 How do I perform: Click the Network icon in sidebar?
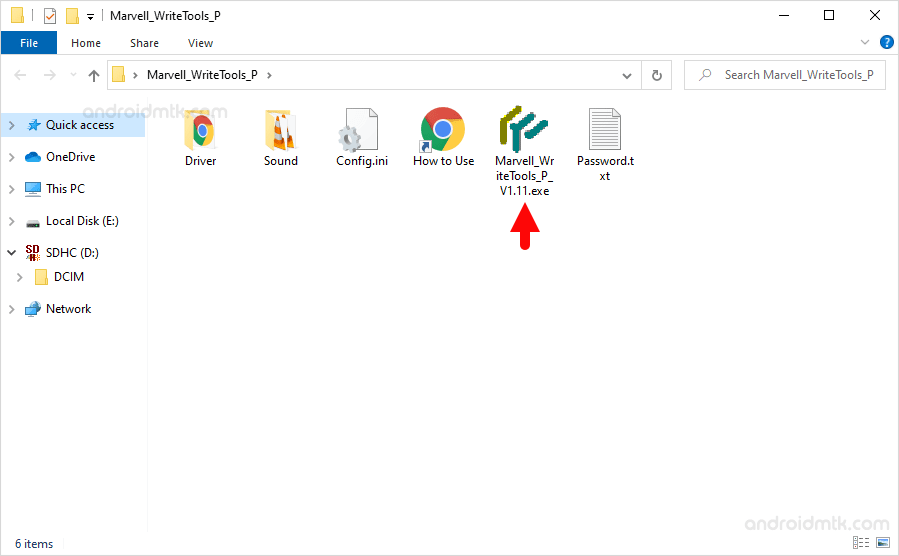click(x=33, y=309)
